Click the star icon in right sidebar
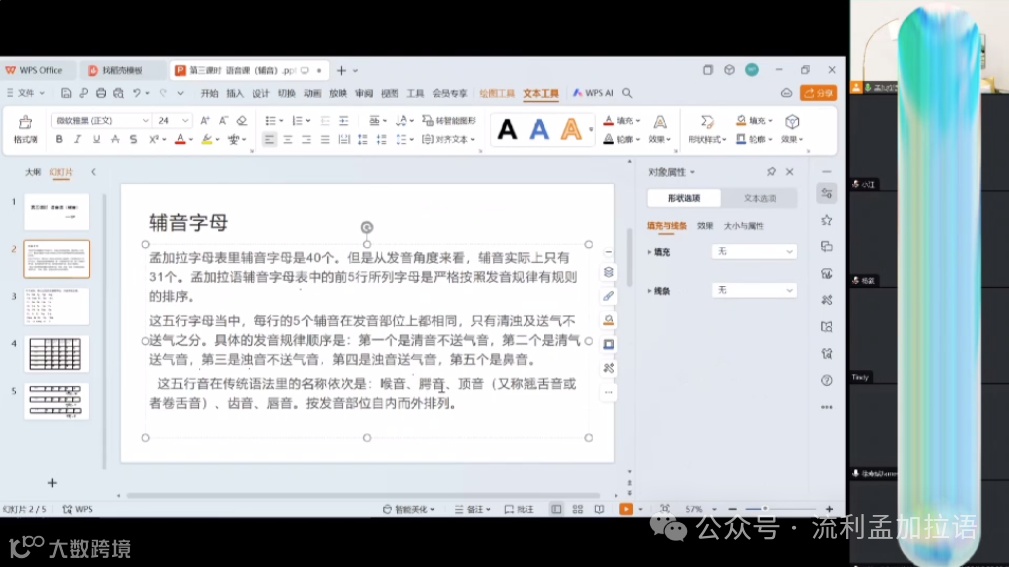Screen dimensions: 1009x567 click(x=827, y=220)
